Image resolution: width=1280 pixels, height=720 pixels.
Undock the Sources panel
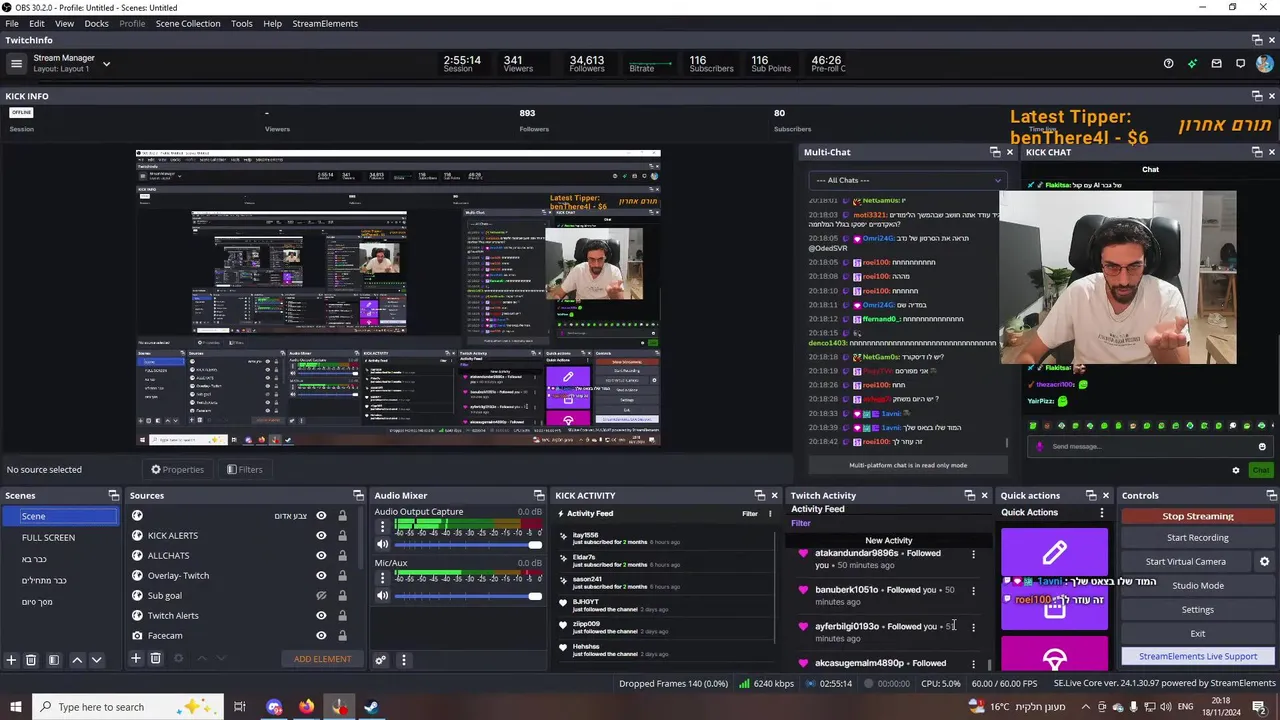[x=358, y=495]
